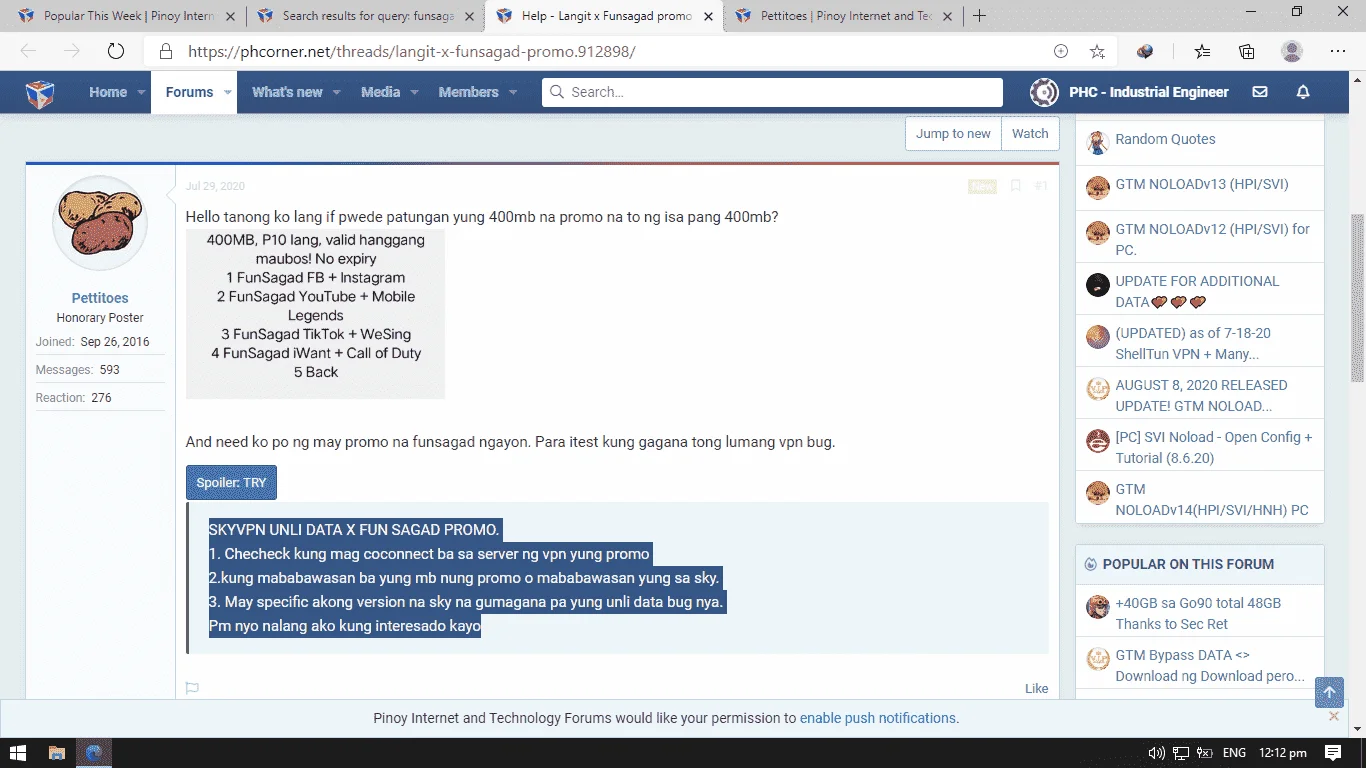Expand the Members dropdown arrow

point(513,92)
